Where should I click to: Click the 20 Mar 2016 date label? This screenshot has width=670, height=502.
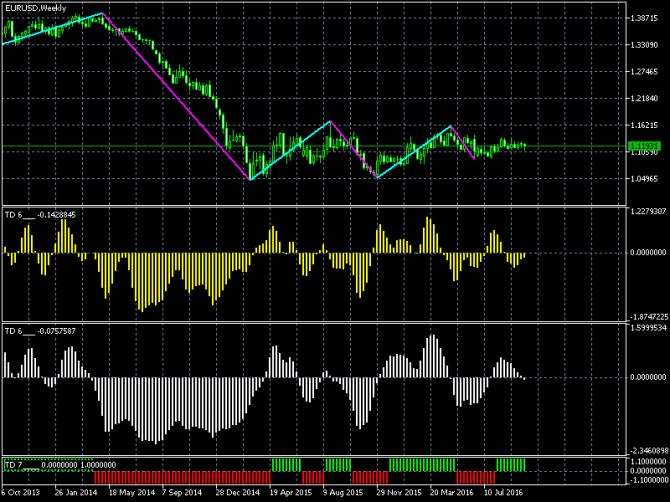coord(452,493)
